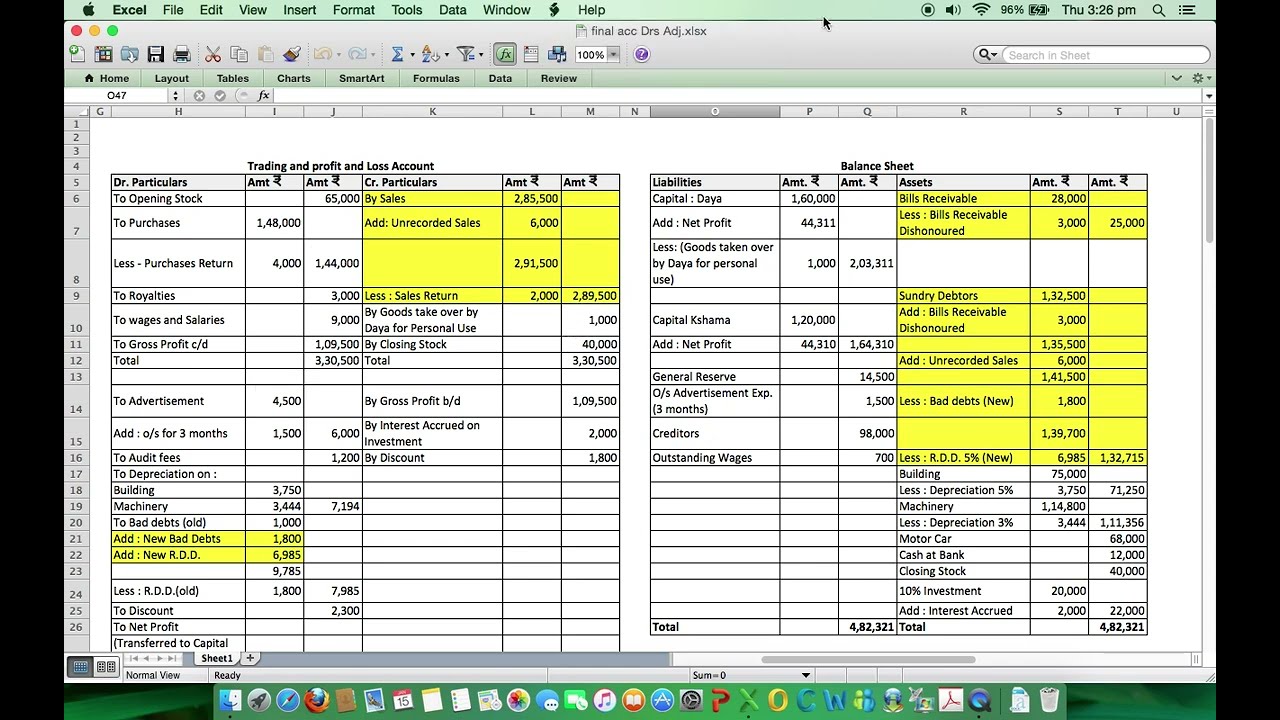Select the yellow 'Sundry Debtors' cell
This screenshot has height=720, width=1280.
pos(963,296)
